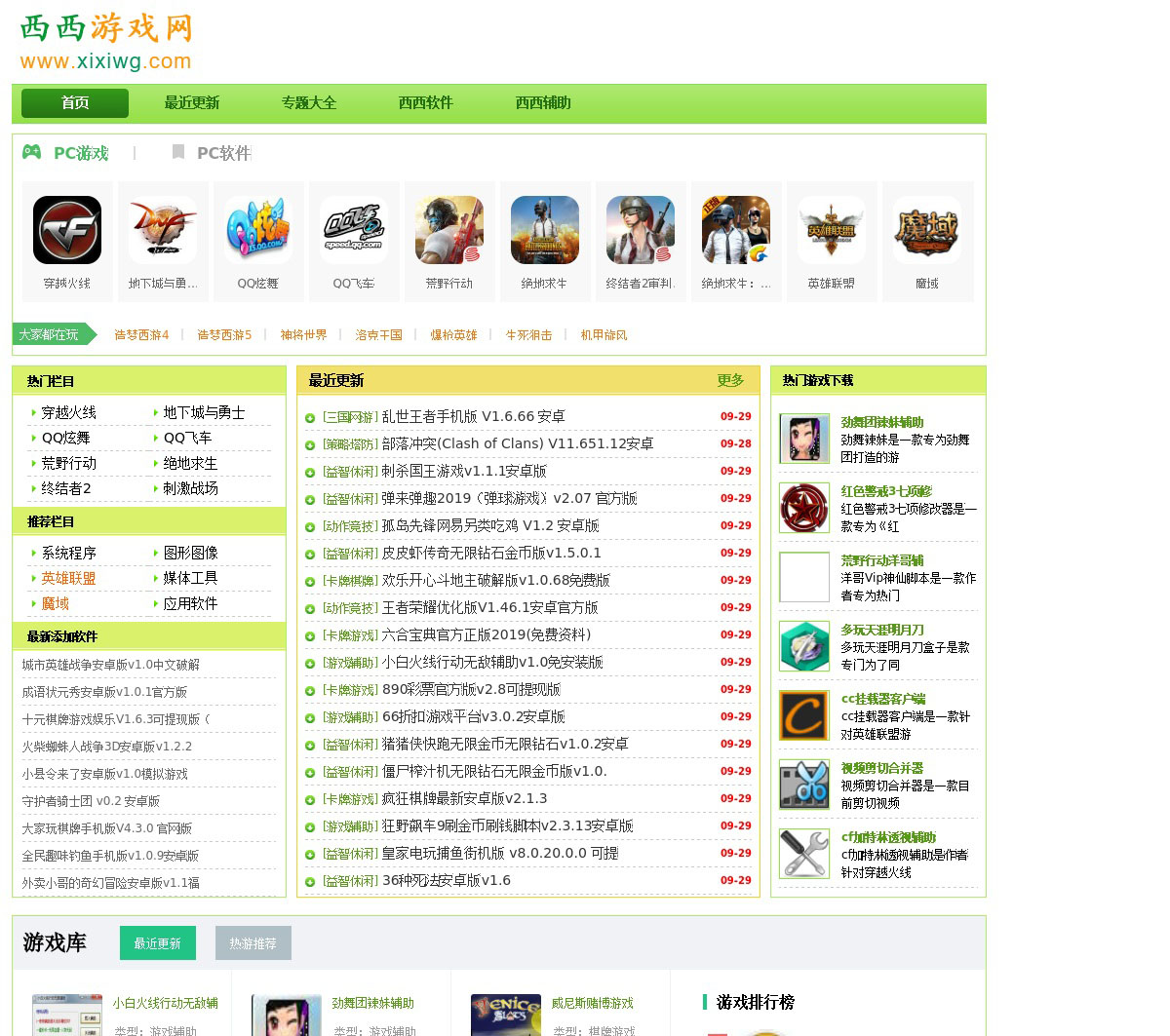The image size is (1170, 1036).
Task: Open the 绝地求生 PUBG icon
Action: point(545,230)
